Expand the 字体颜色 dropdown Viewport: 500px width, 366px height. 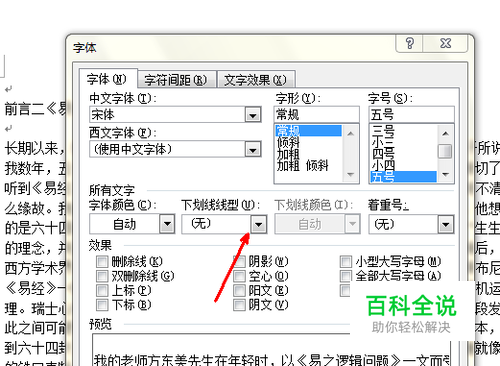pyautogui.click(x=167, y=224)
